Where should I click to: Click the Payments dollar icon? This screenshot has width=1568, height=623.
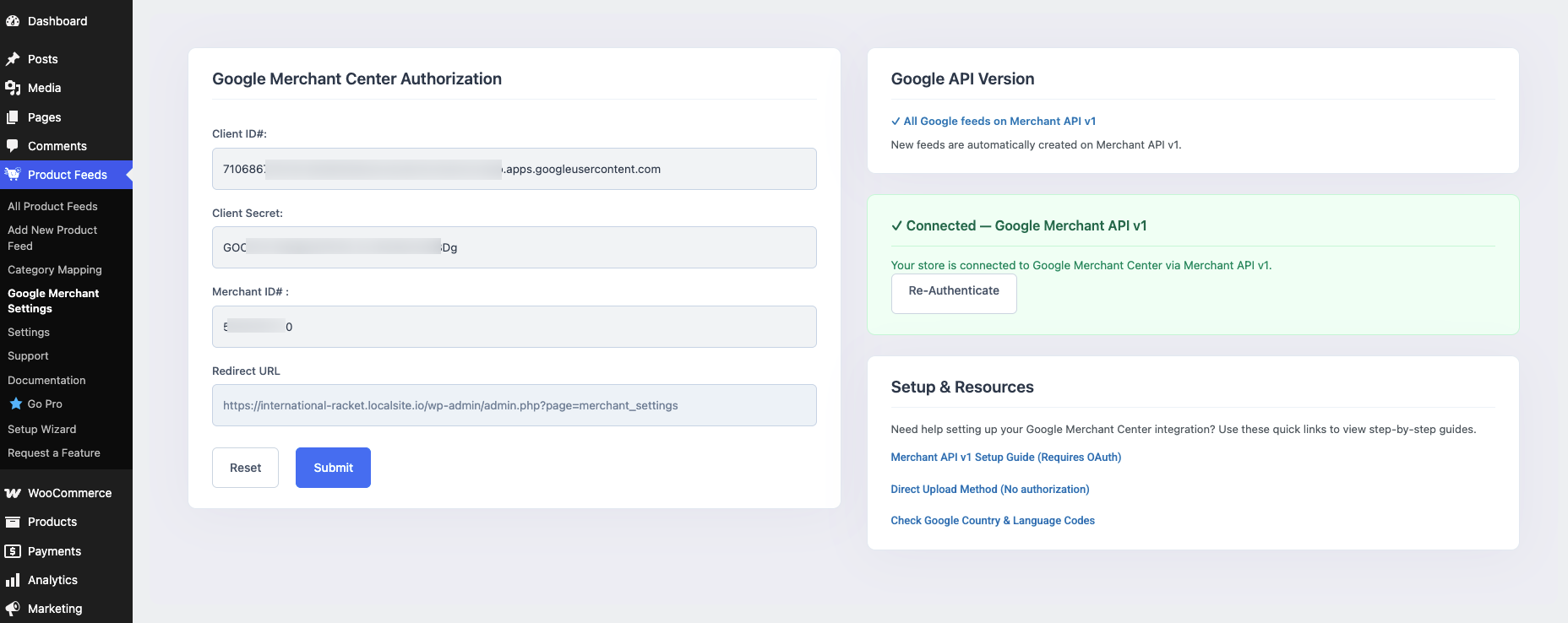(x=13, y=551)
